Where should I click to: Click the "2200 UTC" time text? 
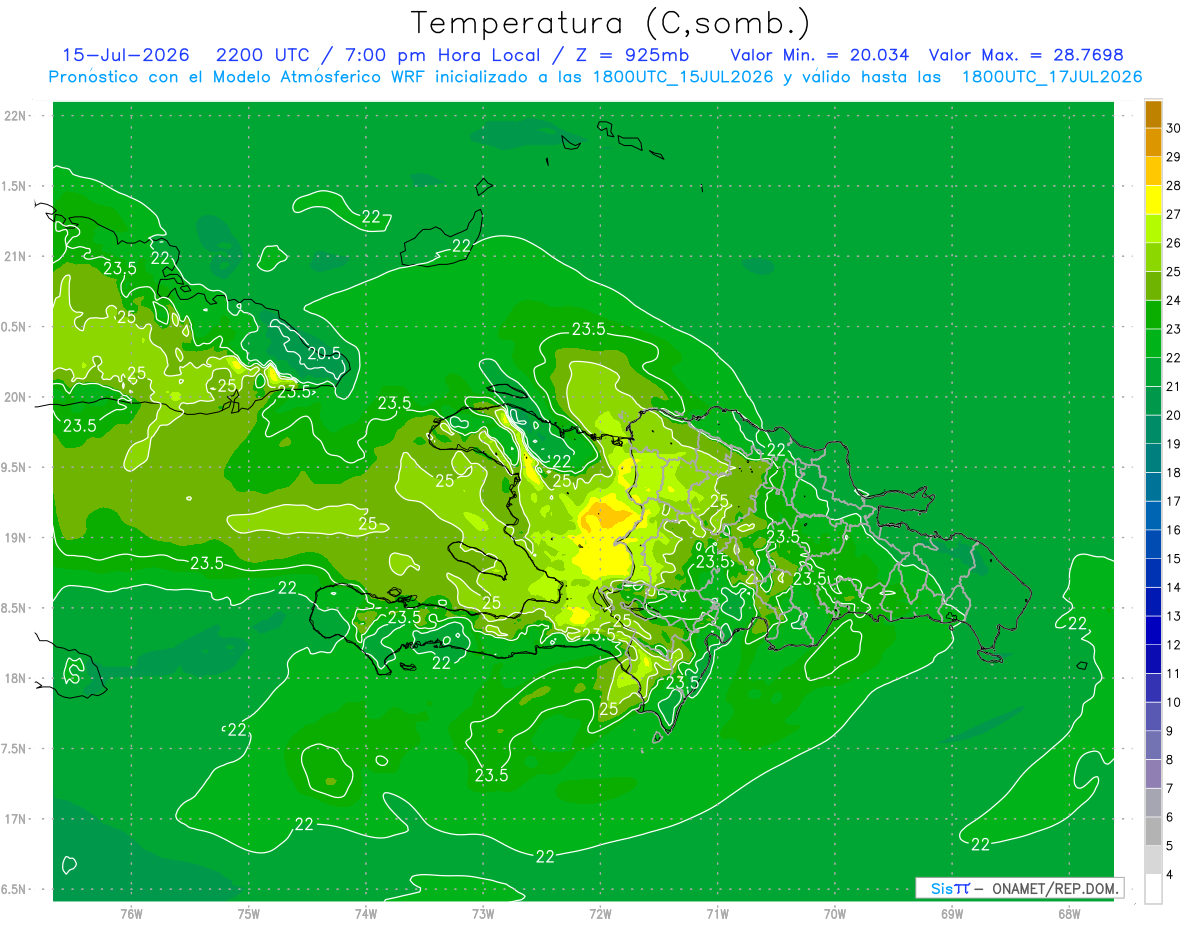click(263, 55)
